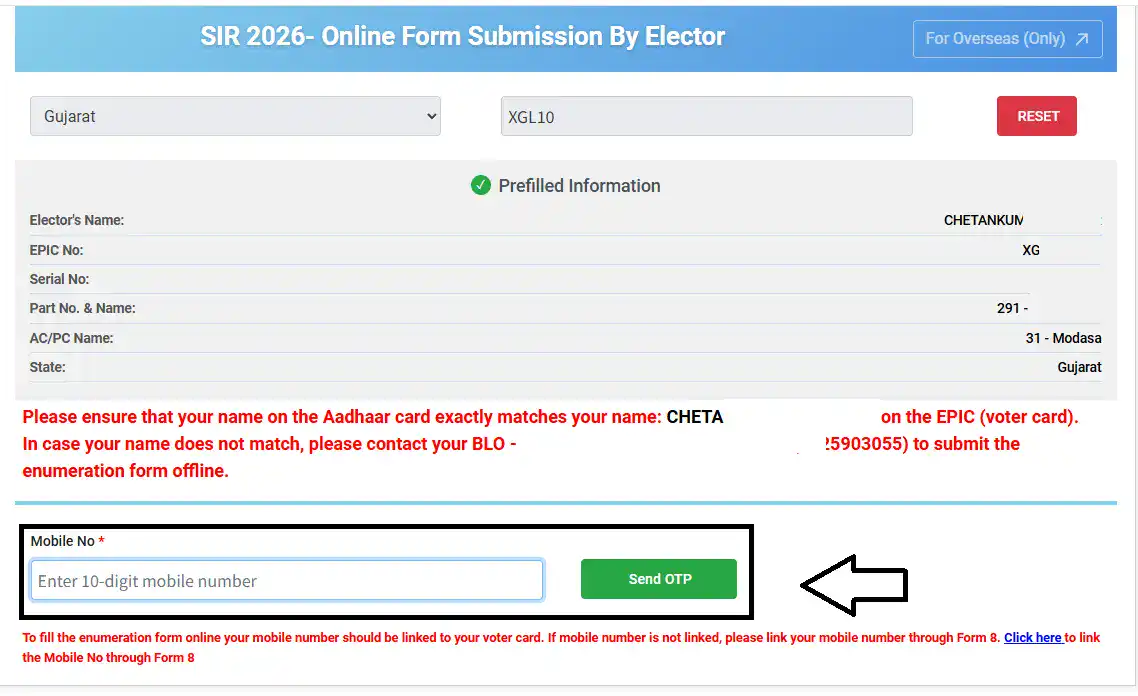The image size is (1138, 696).
Task: Click the Part No. & Name label
Action: point(82,308)
